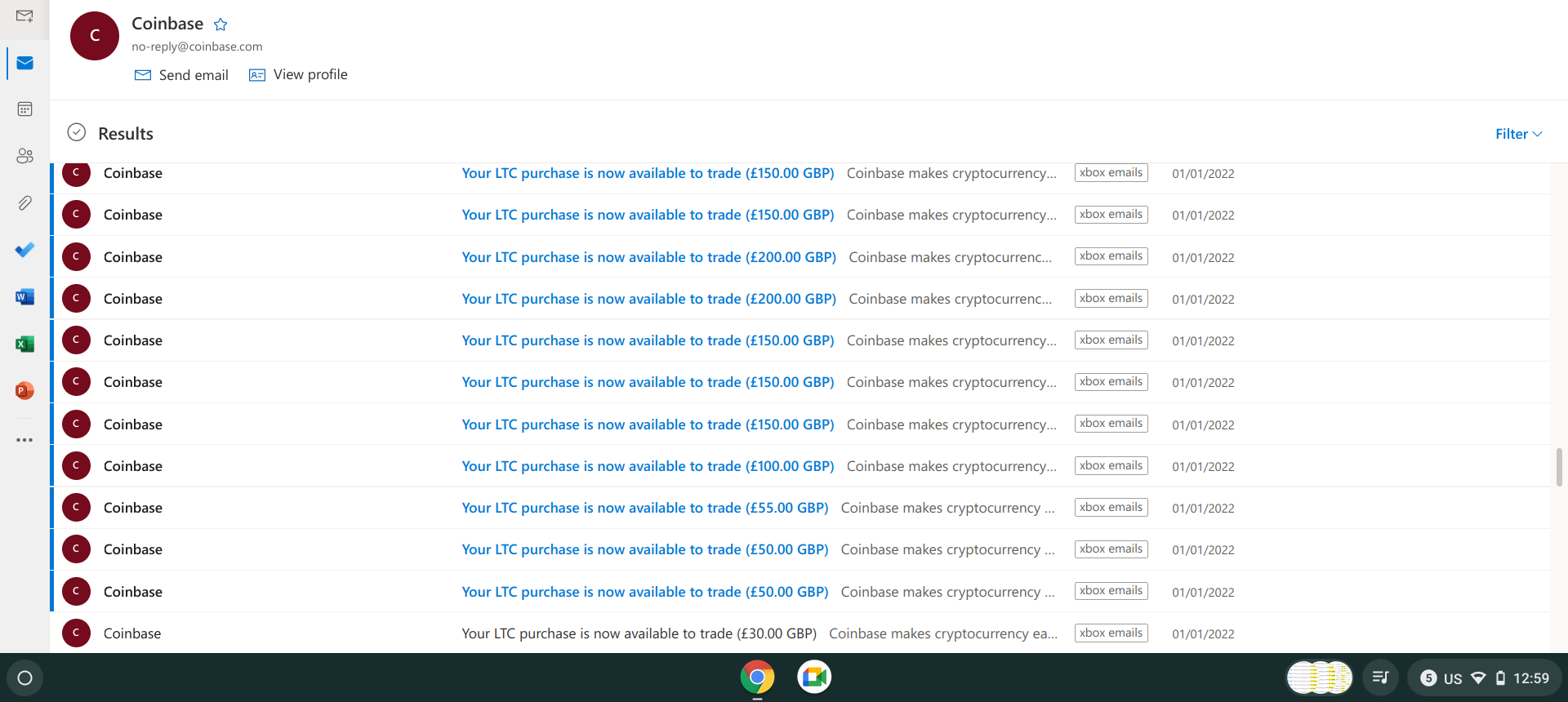
Task: Select avatar of the £100.00 GBP email
Action: [x=76, y=465]
